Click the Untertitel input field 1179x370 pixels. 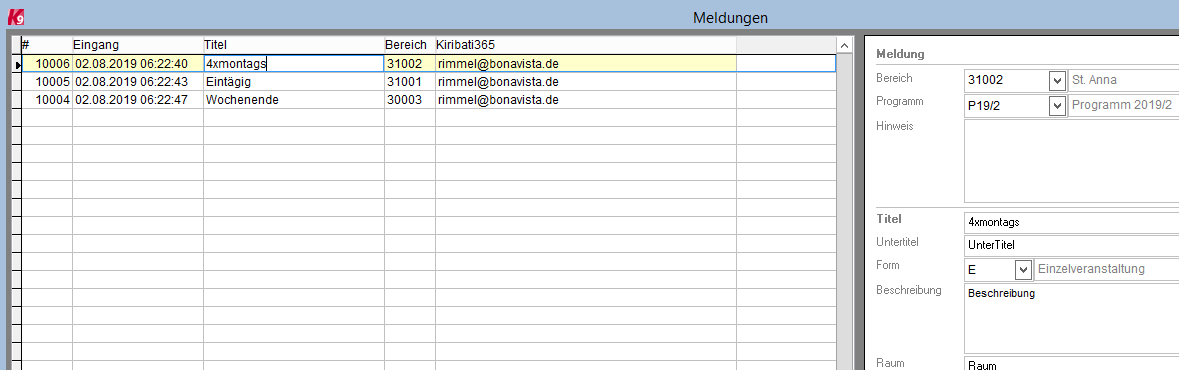click(x=1071, y=245)
